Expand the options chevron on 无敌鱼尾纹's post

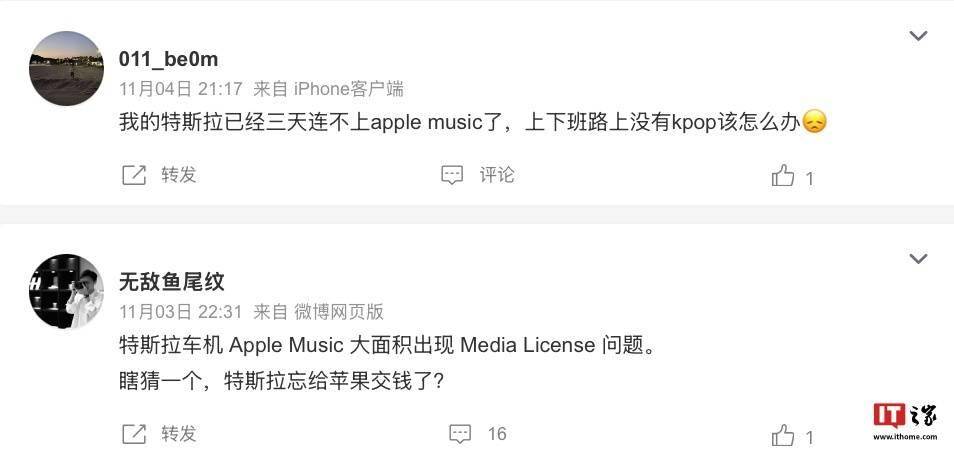[918, 259]
